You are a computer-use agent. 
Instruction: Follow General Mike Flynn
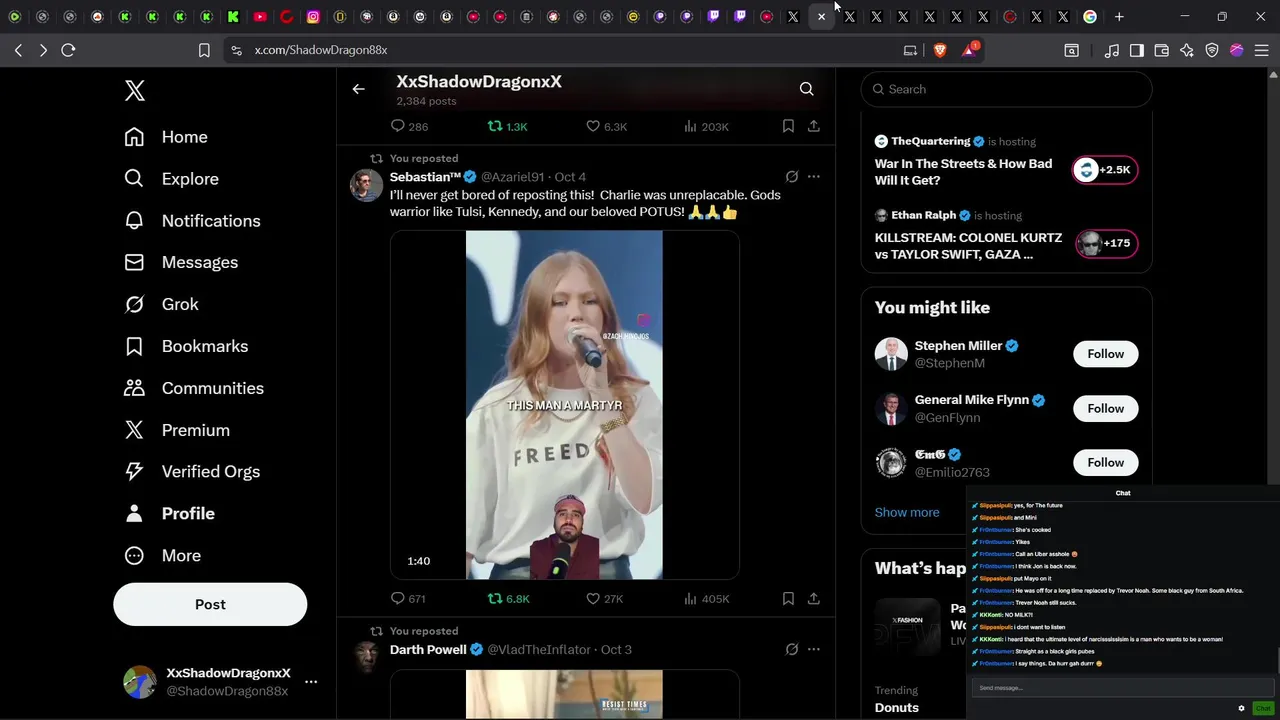click(1105, 408)
